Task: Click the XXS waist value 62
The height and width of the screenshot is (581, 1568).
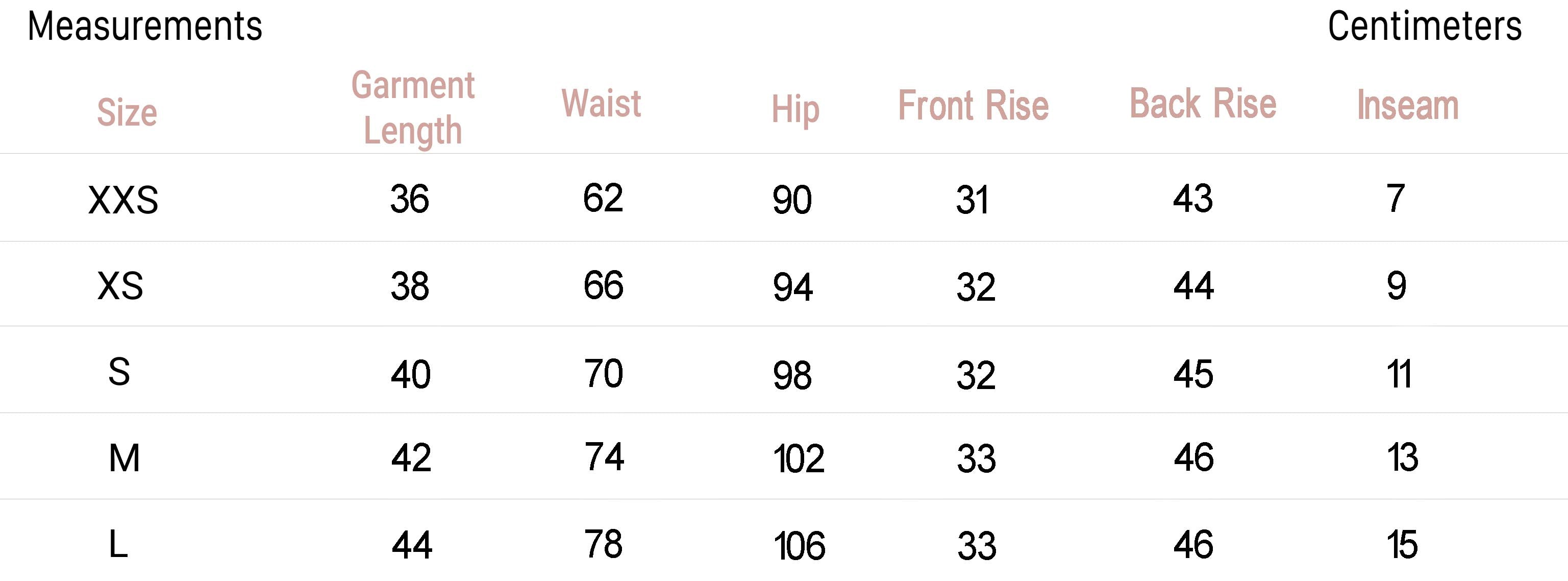Action: coord(603,198)
